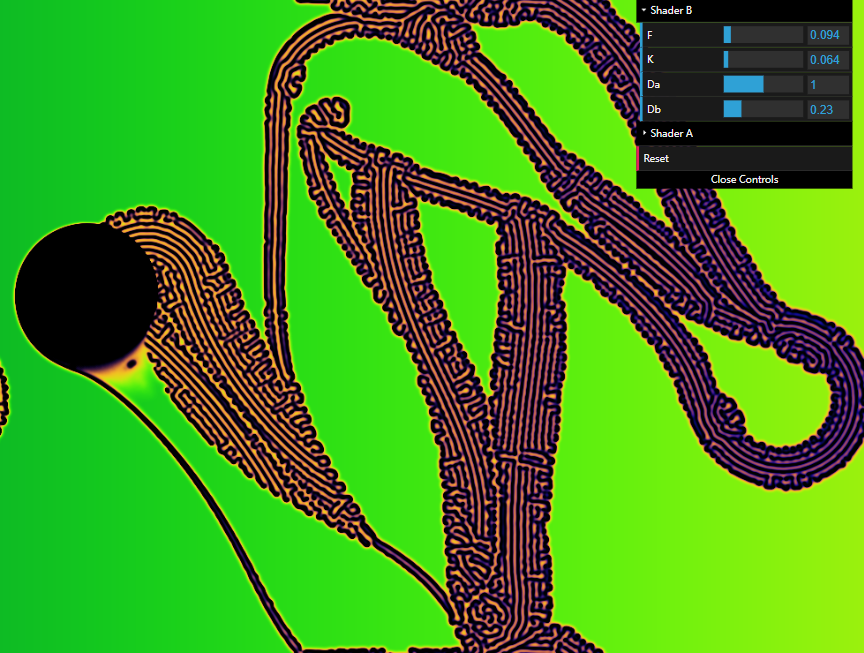This screenshot has width=864, height=653.
Task: Collapse the Shader B folder
Action: tap(670, 10)
